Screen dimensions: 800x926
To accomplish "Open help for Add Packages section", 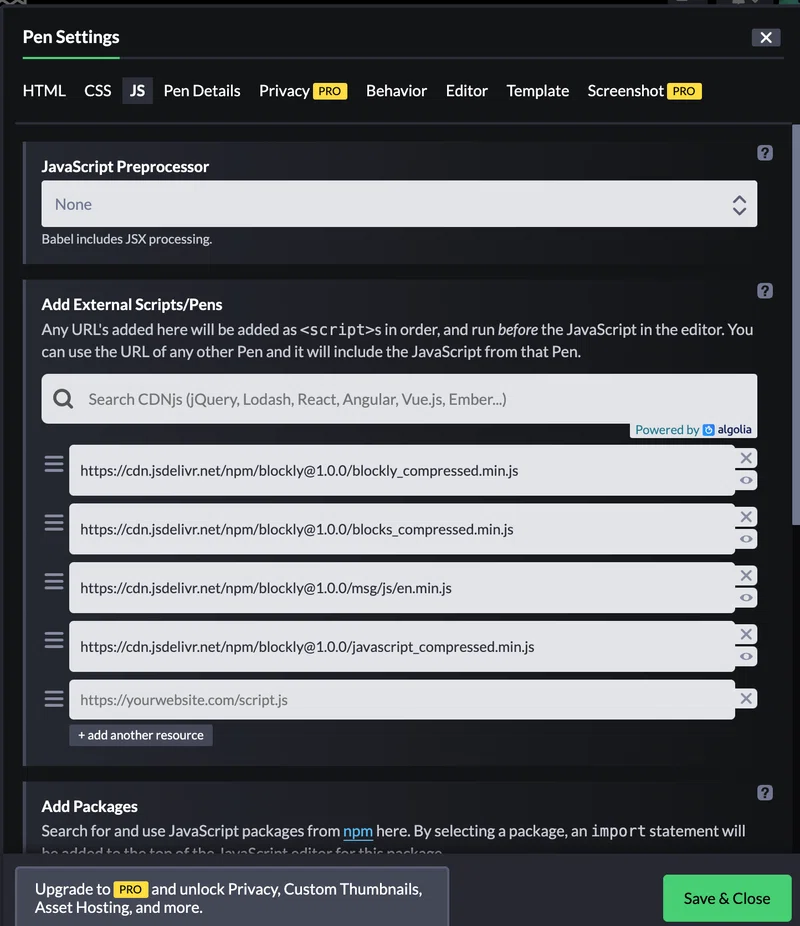I will point(765,793).
